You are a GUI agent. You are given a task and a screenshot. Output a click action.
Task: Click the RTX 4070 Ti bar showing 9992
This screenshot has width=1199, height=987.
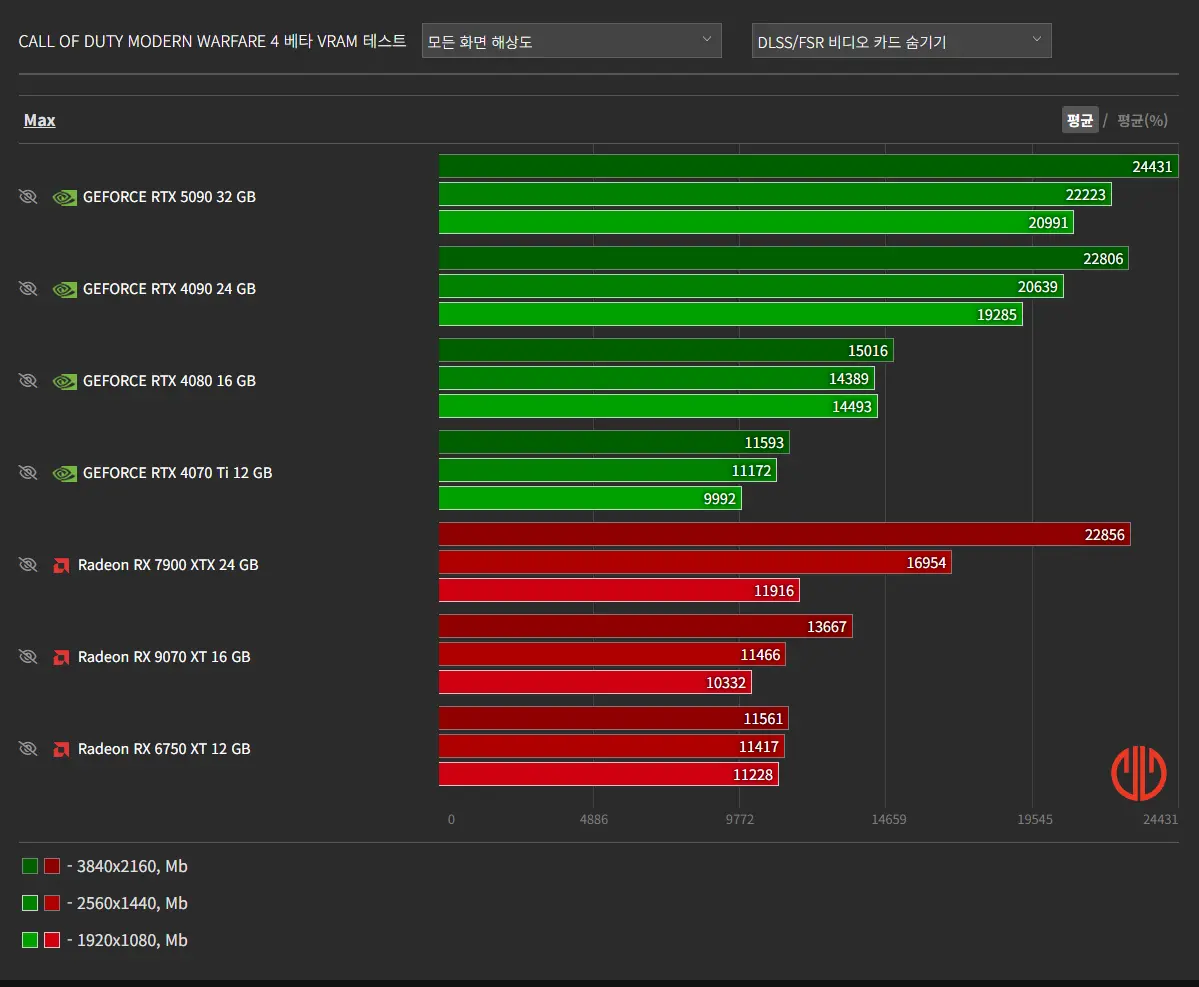pos(590,498)
